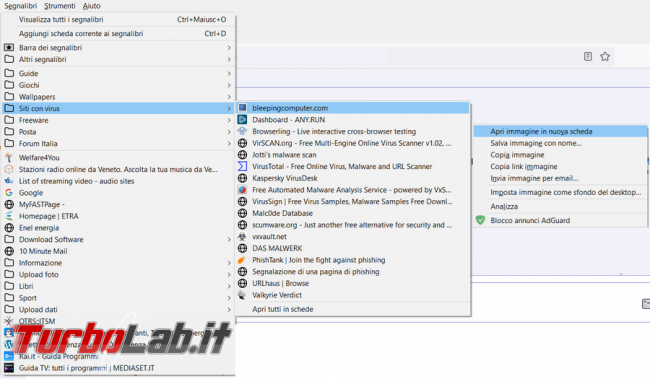Select Aggiungi scheda corrente ai segnalibri
The image size is (650, 379).
coord(119,34)
